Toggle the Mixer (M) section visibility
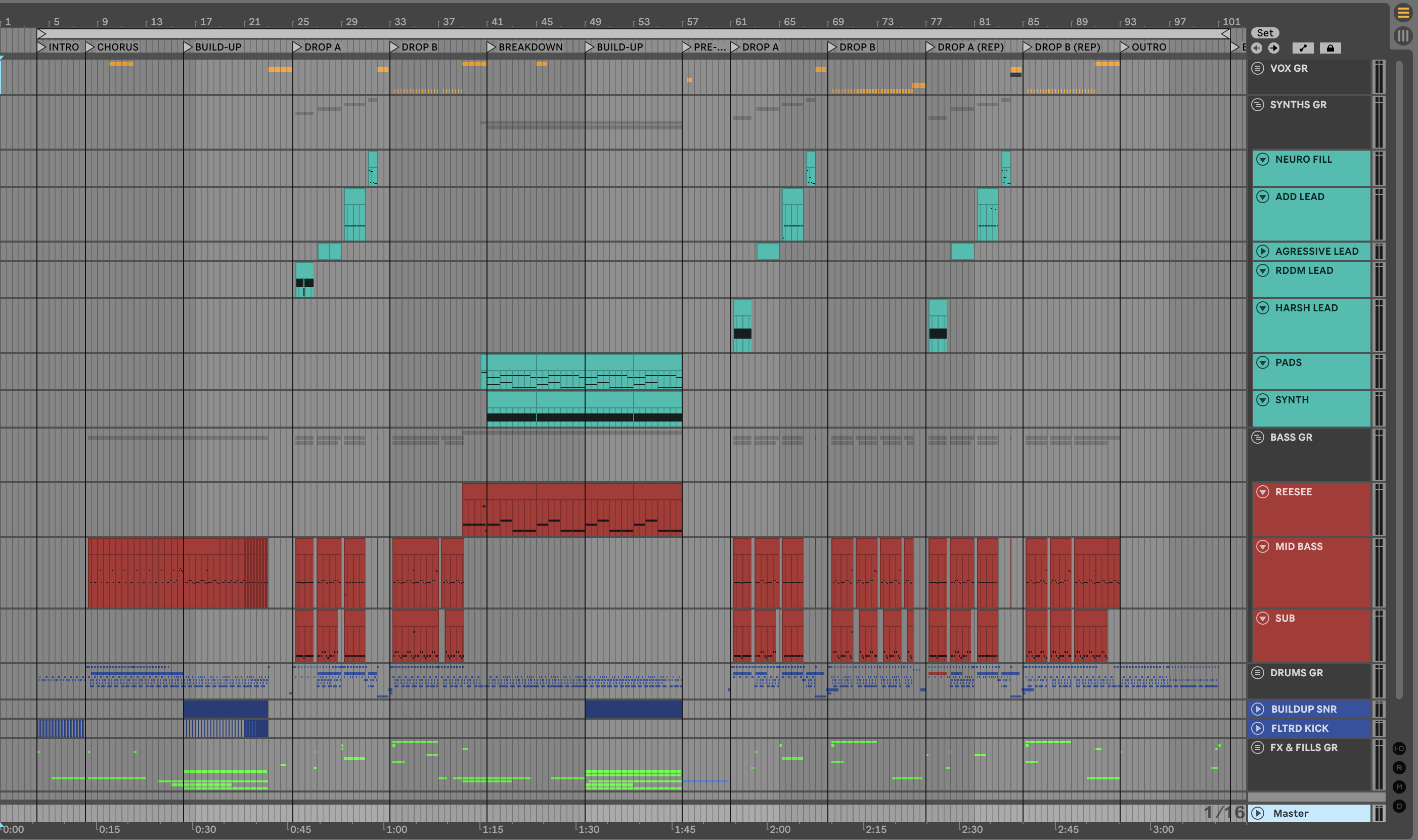The height and width of the screenshot is (840, 1418). [x=1399, y=787]
